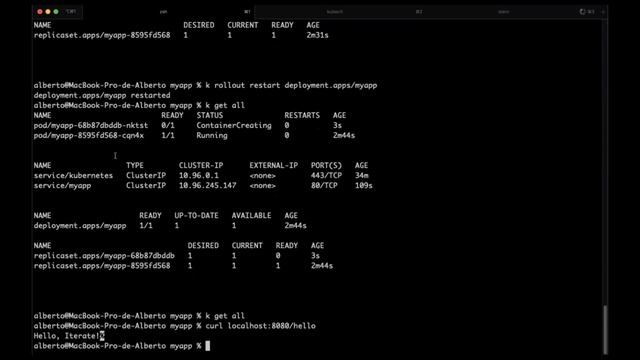
Task: Click the 'EXTERNAL-IP' column header
Action: point(273,165)
